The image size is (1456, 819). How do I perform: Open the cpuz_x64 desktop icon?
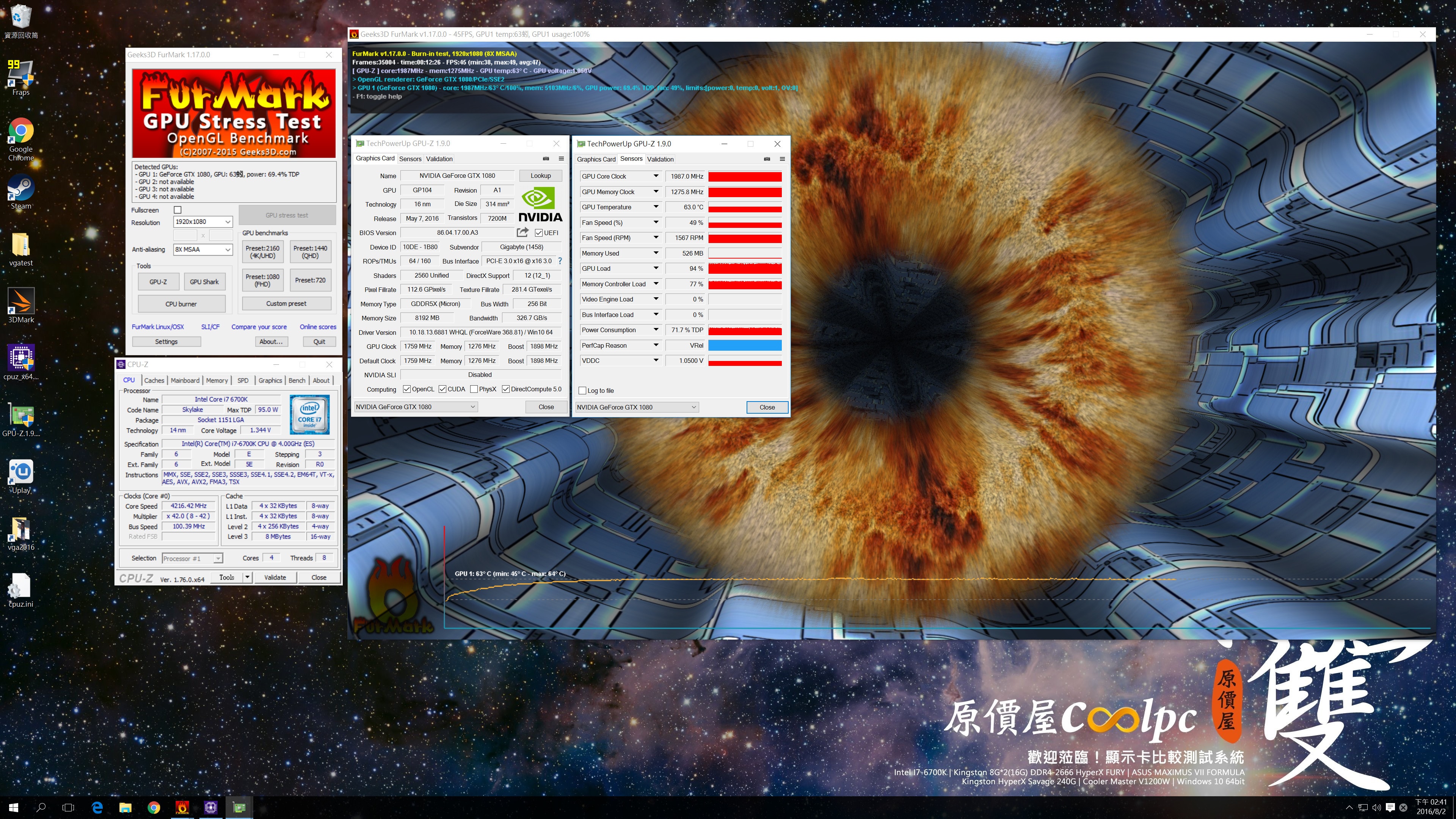pos(21,362)
